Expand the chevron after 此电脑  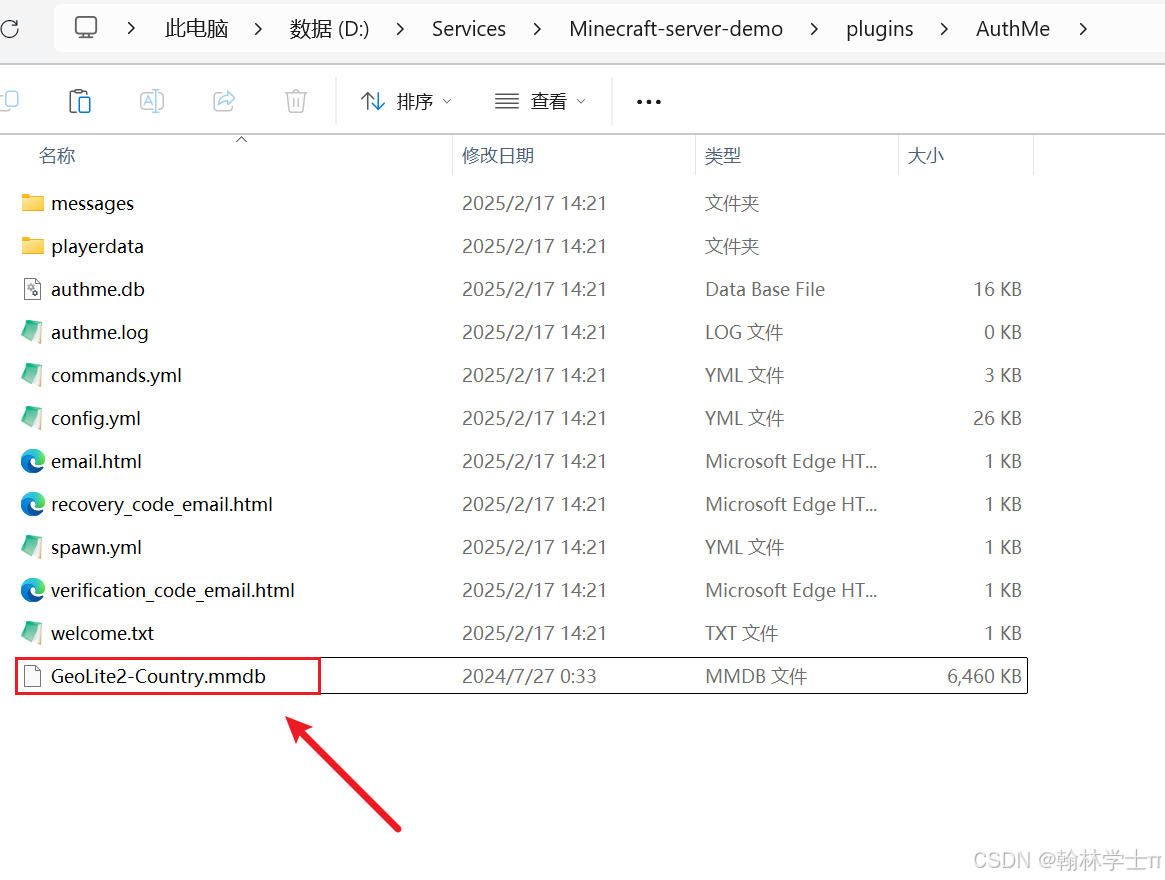coord(258,28)
